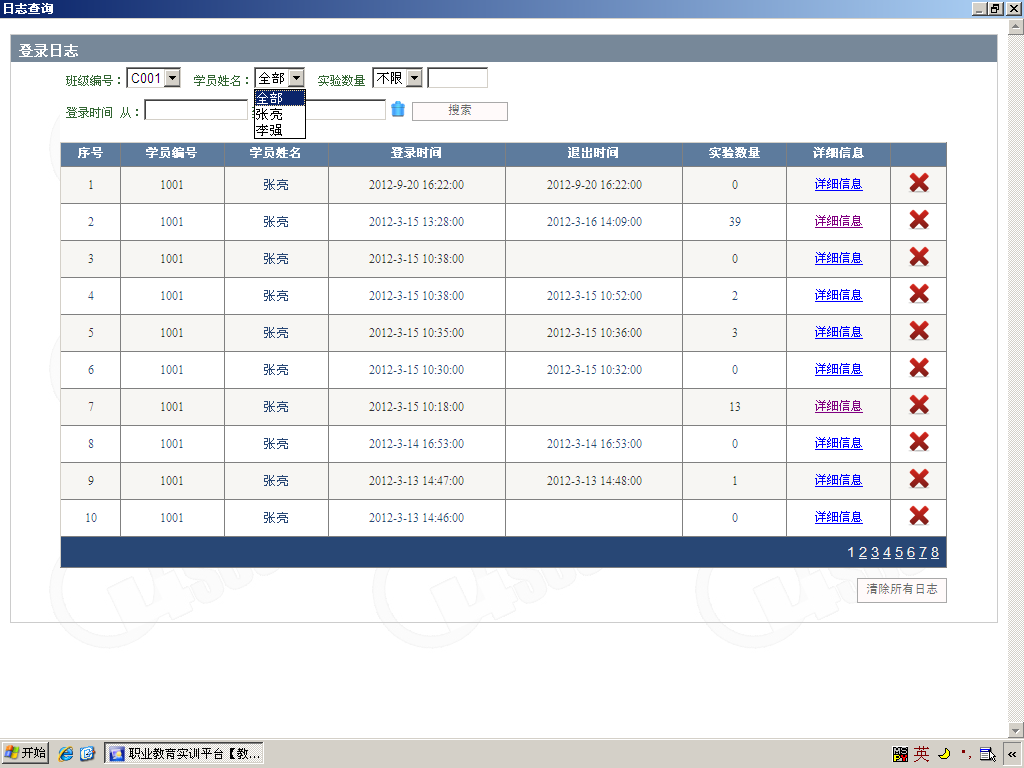
Task: Click 登录时间 column header
Action: 417,153
